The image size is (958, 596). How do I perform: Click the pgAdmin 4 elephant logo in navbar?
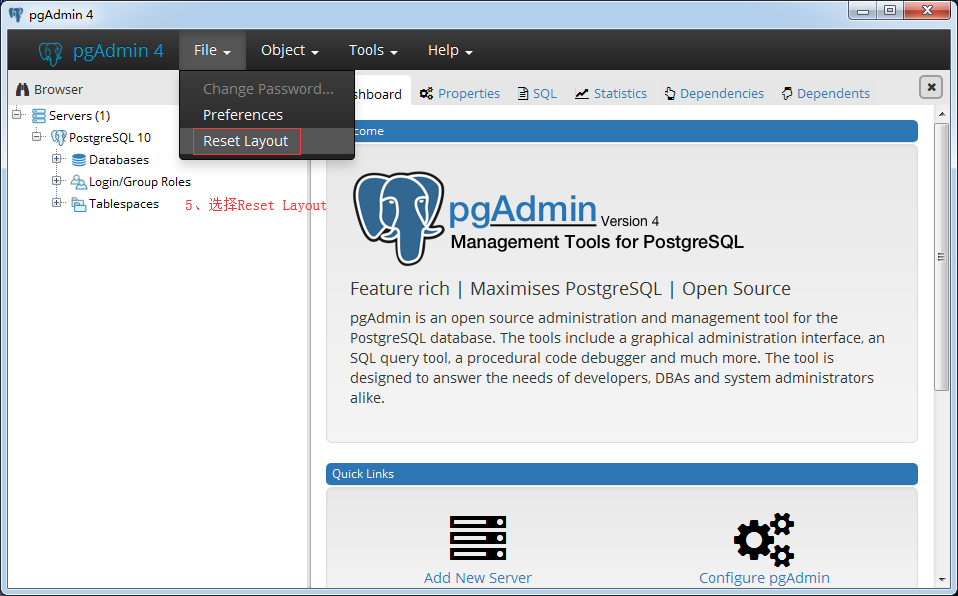point(50,53)
